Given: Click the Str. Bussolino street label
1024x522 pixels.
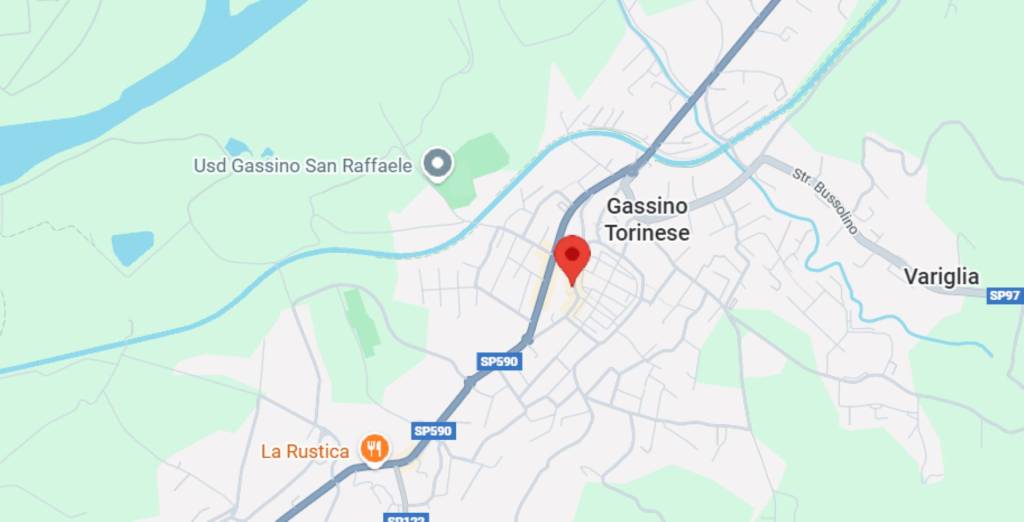Looking at the screenshot, I should pos(824,201).
